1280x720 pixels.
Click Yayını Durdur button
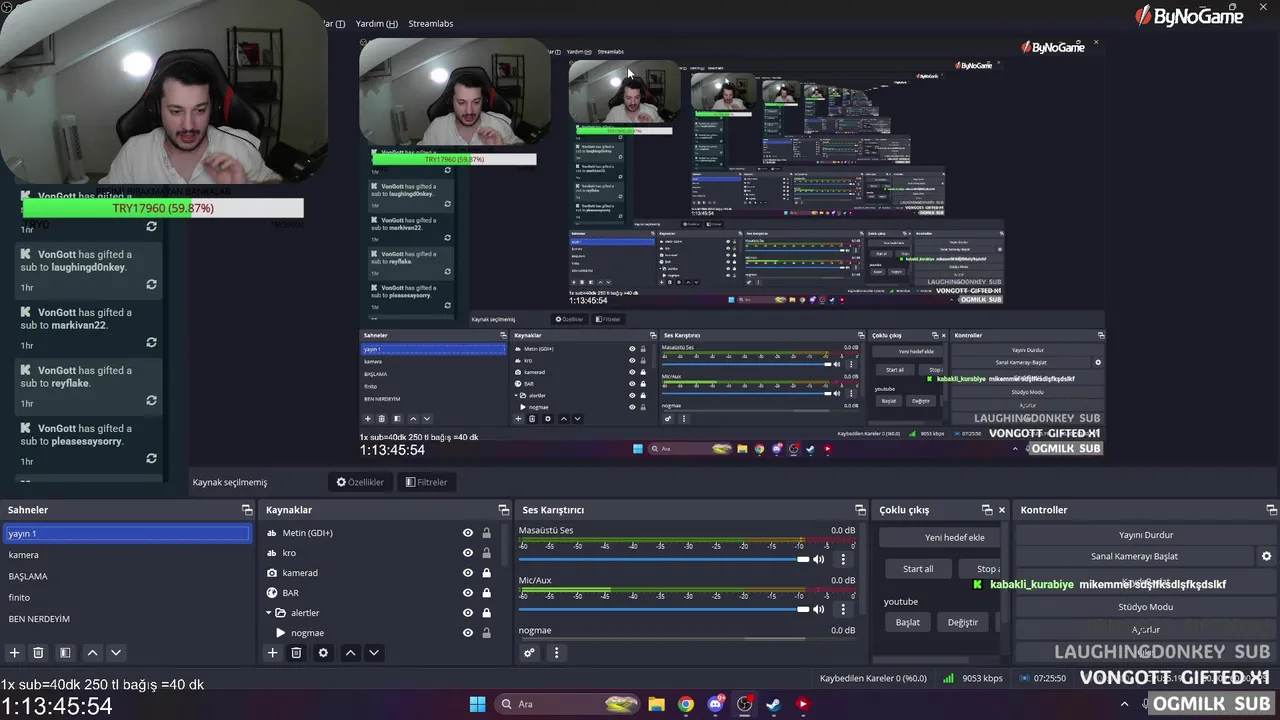pyautogui.click(x=1146, y=535)
